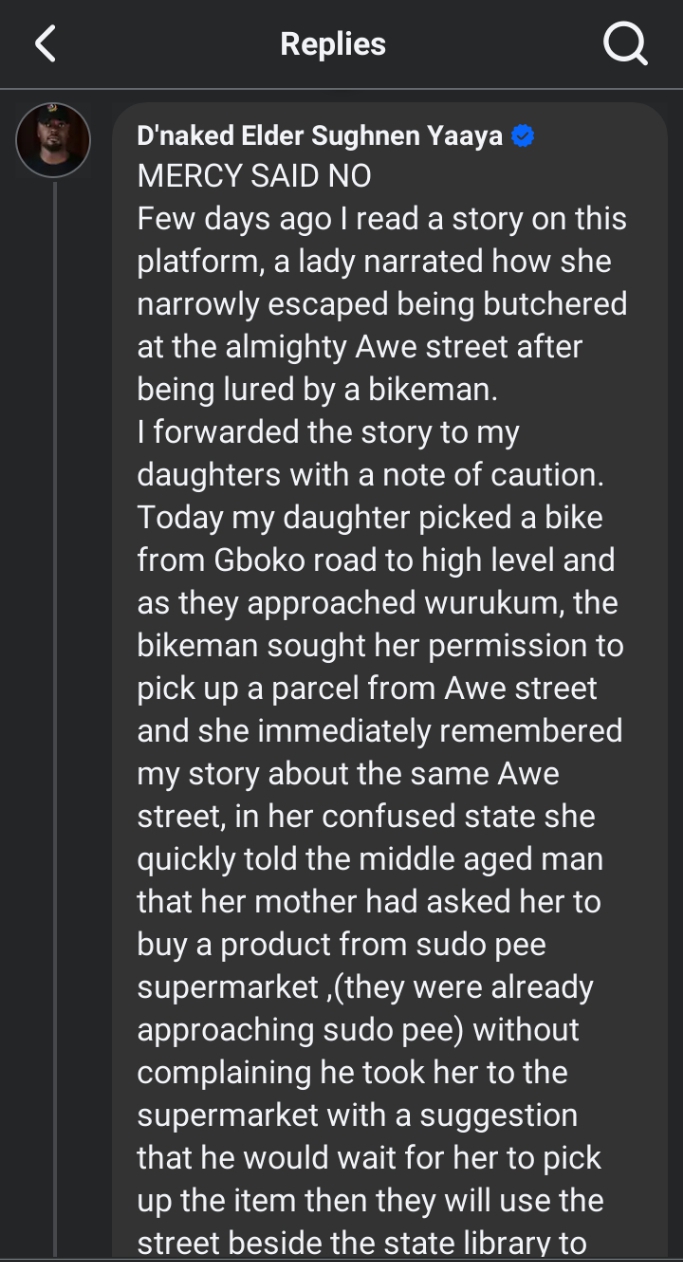This screenshot has width=683, height=1262.
Task: Tap the line 'supermarket with a suggestion'
Action: [x=357, y=1114]
